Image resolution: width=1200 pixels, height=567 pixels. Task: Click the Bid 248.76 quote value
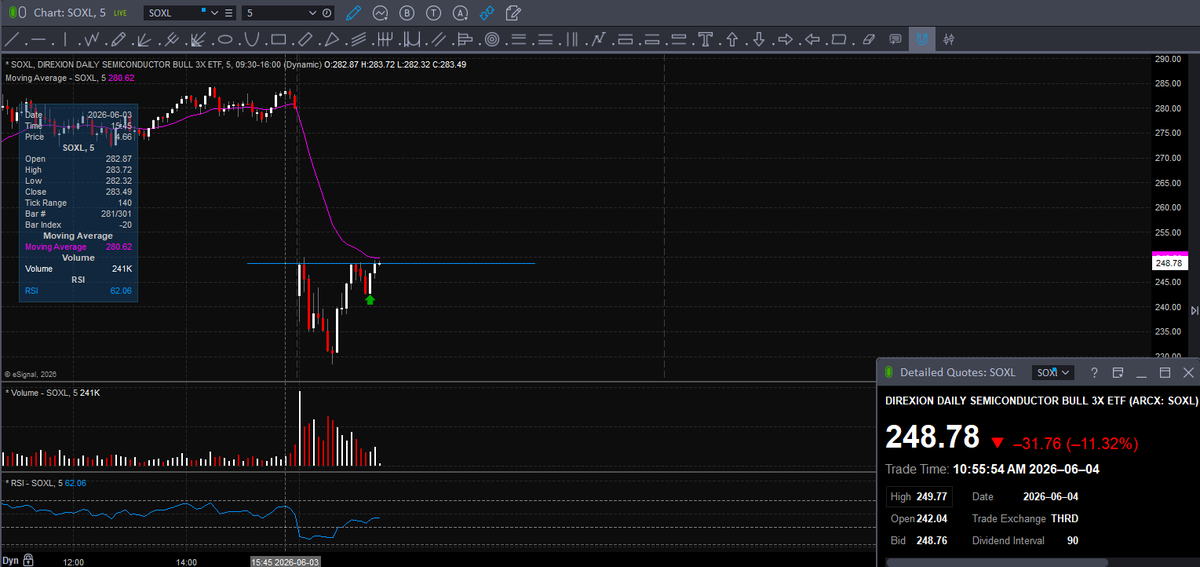pyautogui.click(x=933, y=540)
